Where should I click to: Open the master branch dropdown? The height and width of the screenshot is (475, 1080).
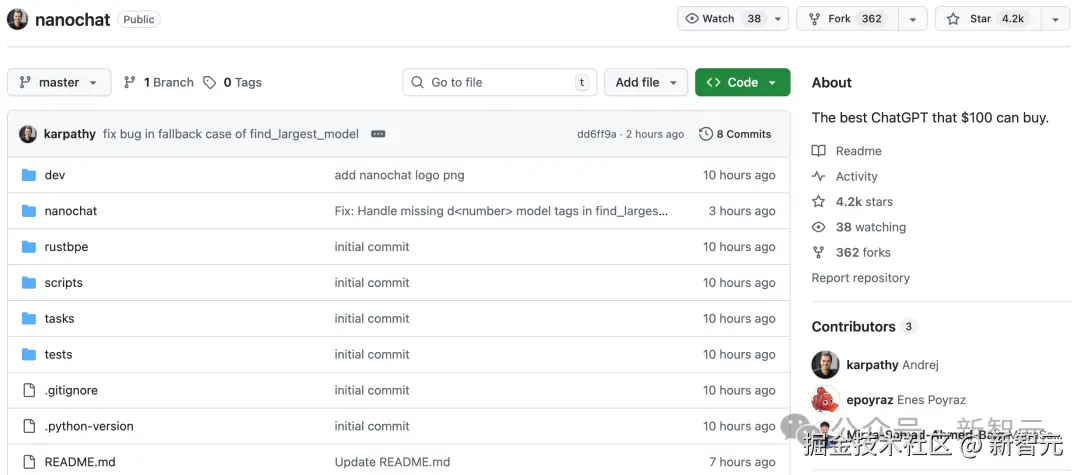[59, 83]
